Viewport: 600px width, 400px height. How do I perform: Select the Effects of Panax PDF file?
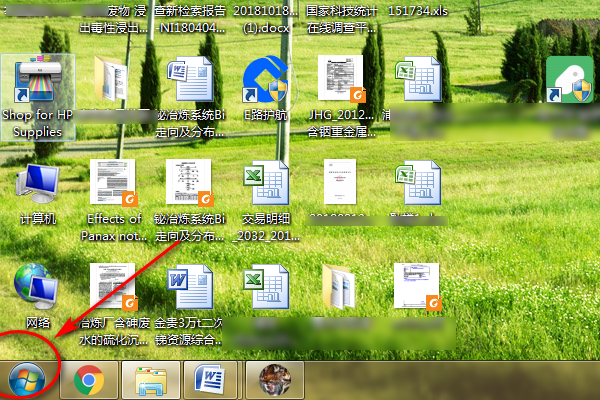pos(113,185)
